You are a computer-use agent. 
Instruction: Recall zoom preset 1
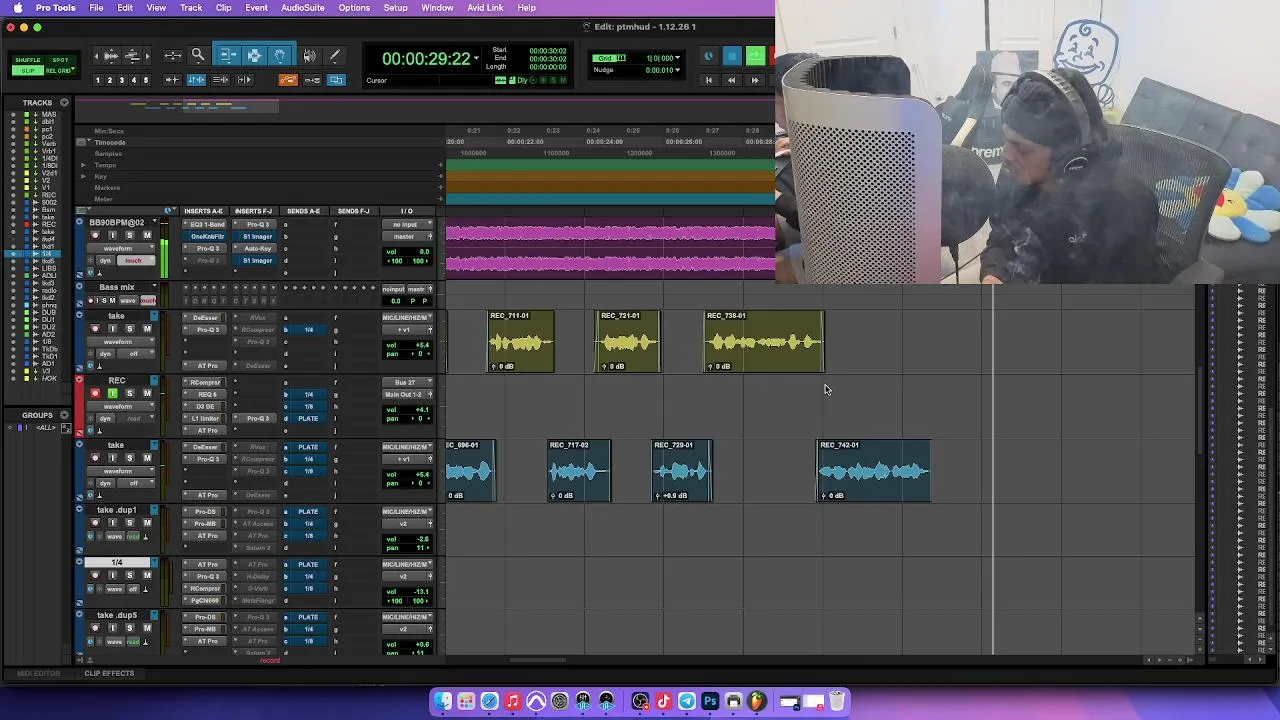pos(98,80)
